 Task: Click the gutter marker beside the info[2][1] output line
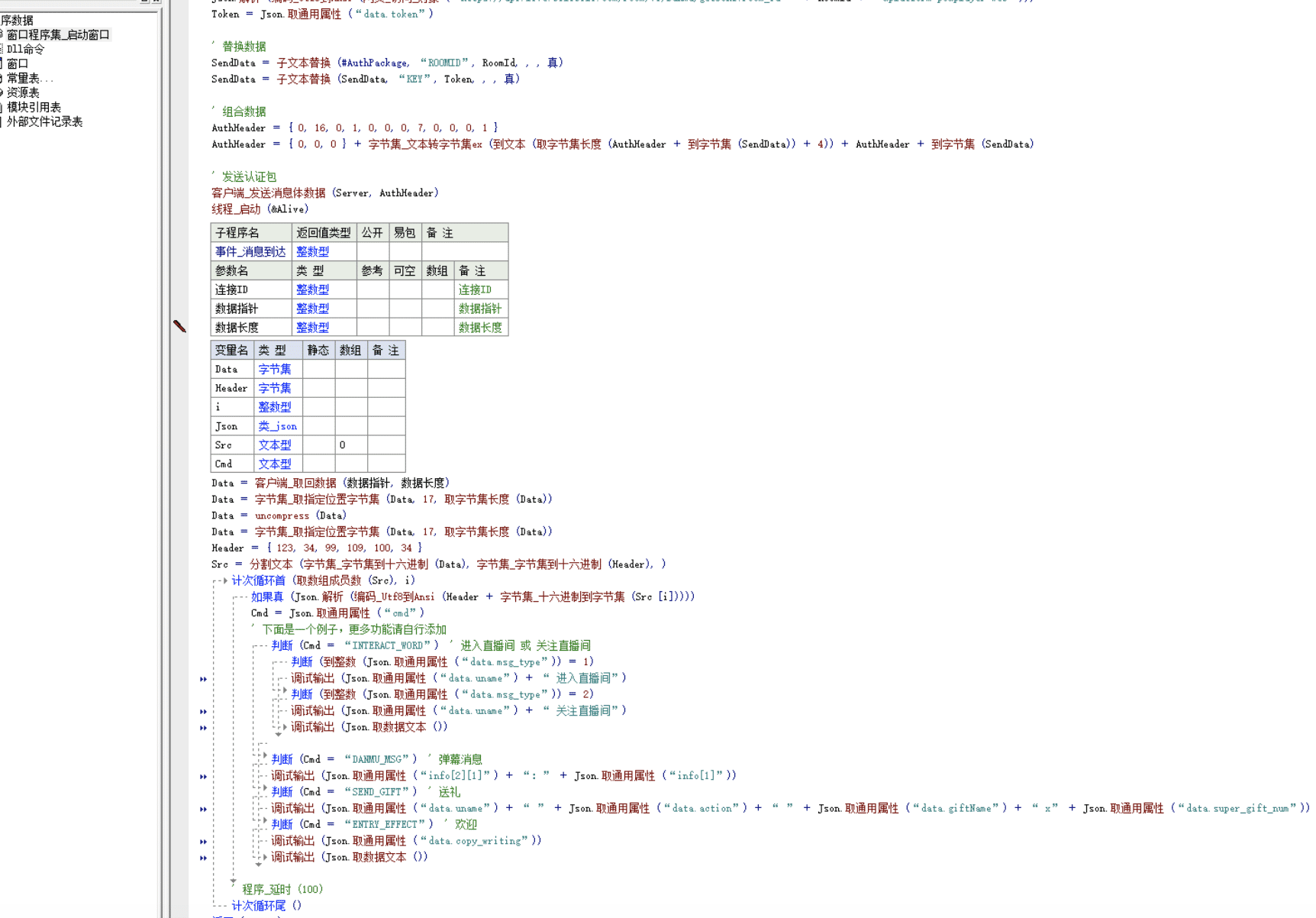[x=203, y=777]
